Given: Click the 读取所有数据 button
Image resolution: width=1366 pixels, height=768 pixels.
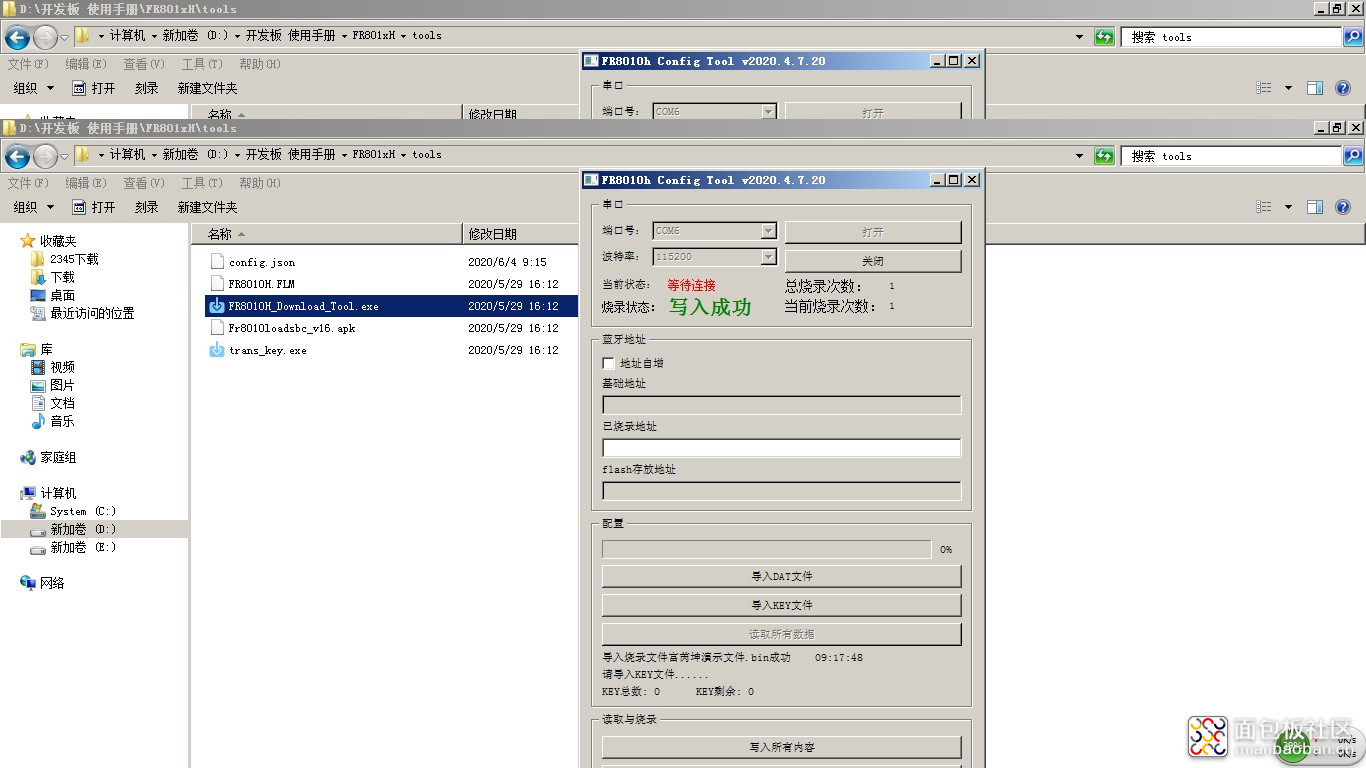Looking at the screenshot, I should tap(781, 634).
